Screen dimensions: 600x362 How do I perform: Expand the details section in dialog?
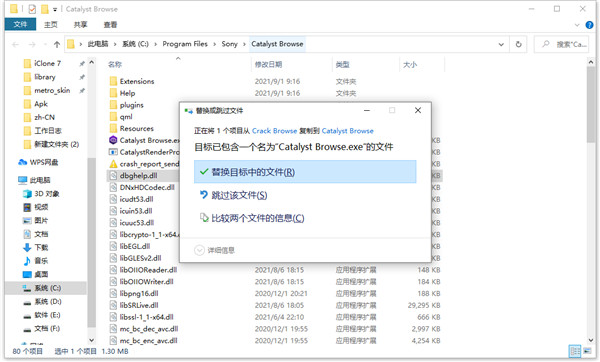tap(214, 250)
